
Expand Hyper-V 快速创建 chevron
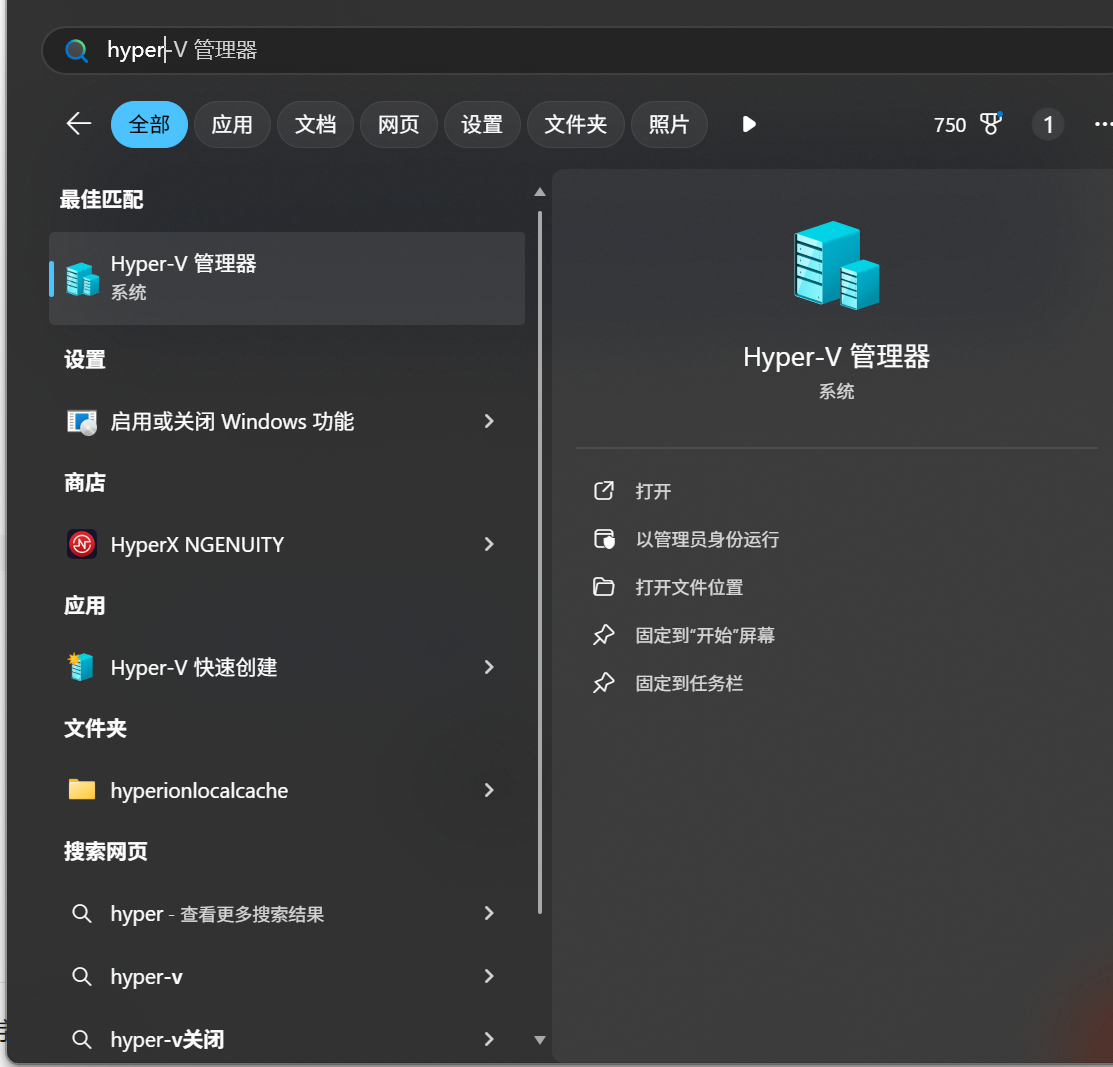488,667
